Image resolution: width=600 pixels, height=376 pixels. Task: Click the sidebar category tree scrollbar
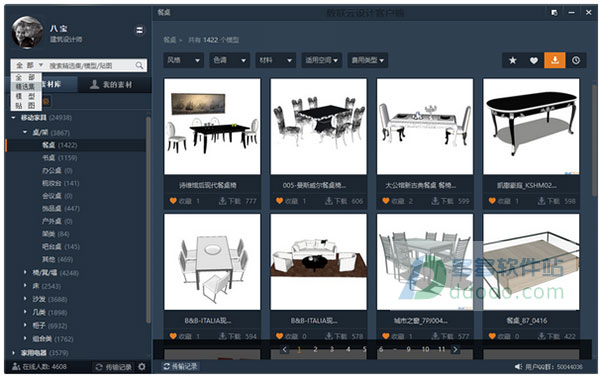pyautogui.click(x=148, y=220)
